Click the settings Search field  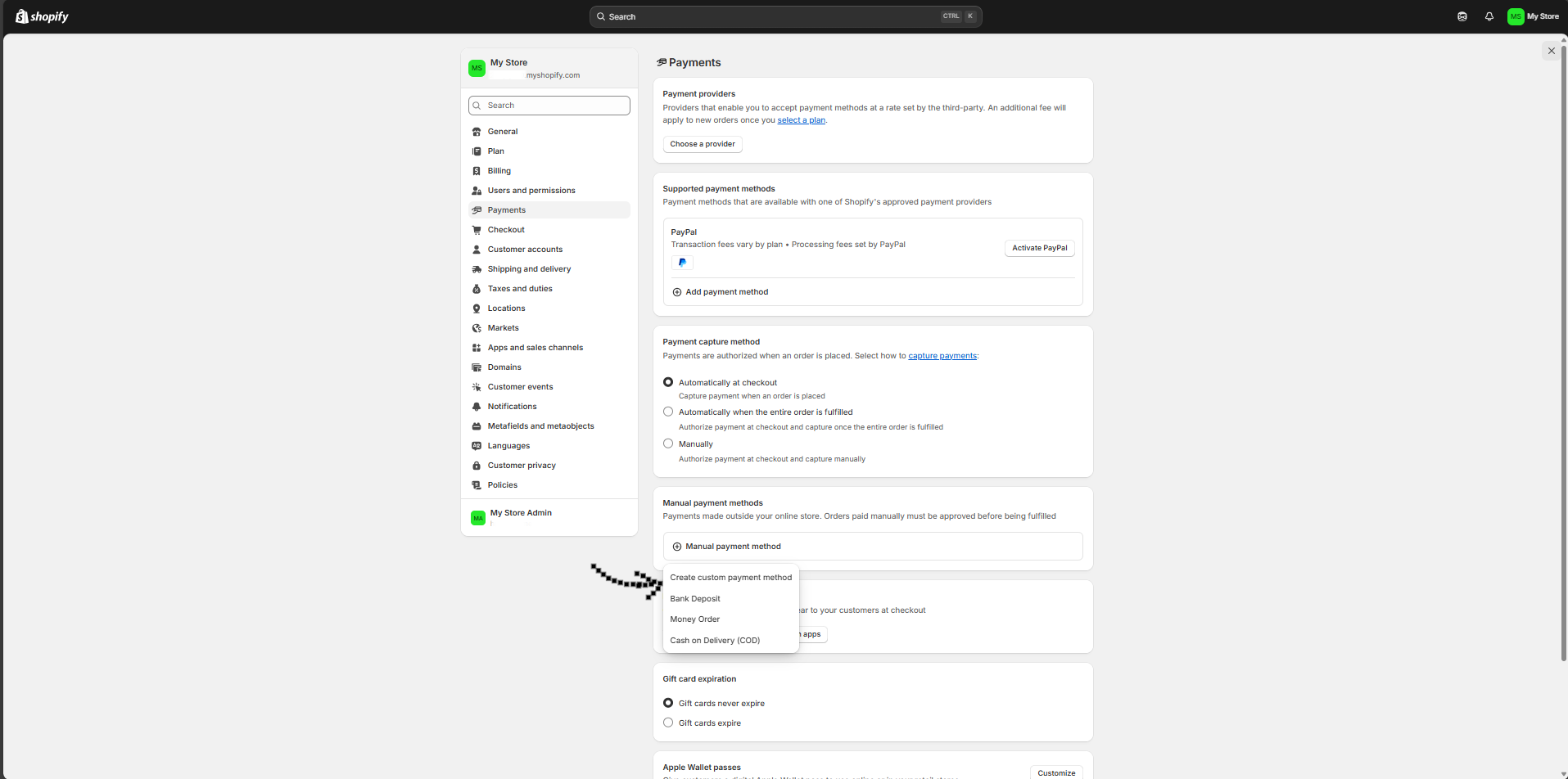pyautogui.click(x=549, y=106)
